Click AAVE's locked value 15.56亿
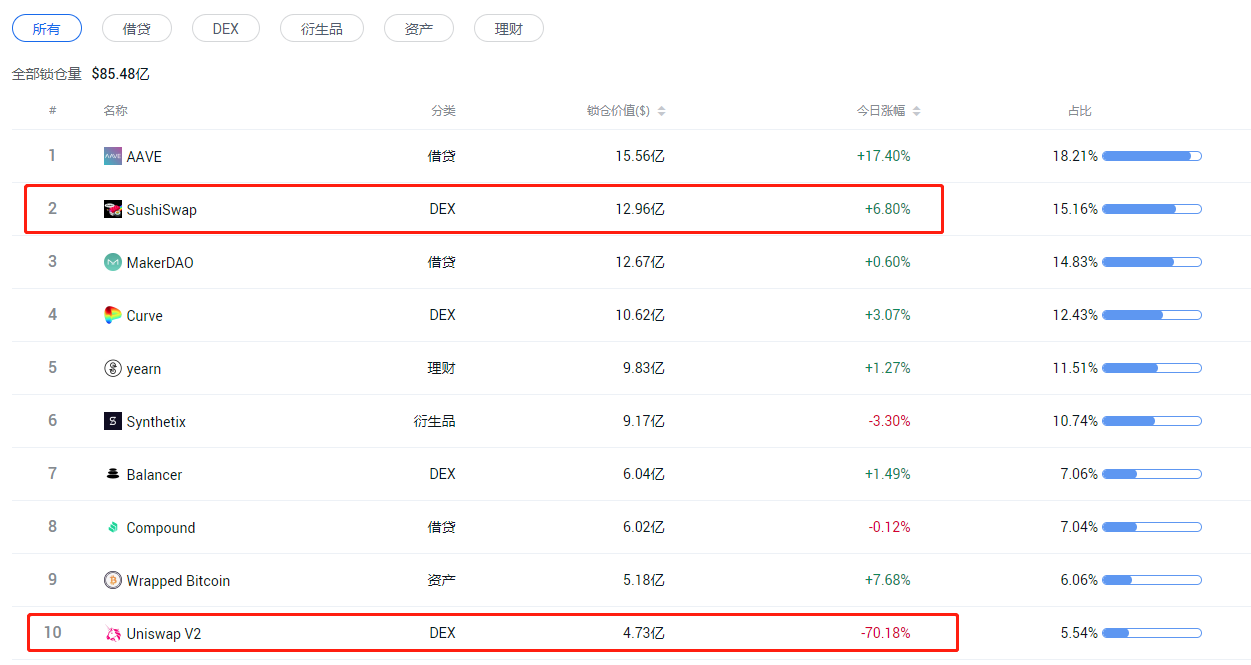The width and height of the screenshot is (1251, 665). pyautogui.click(x=640, y=156)
